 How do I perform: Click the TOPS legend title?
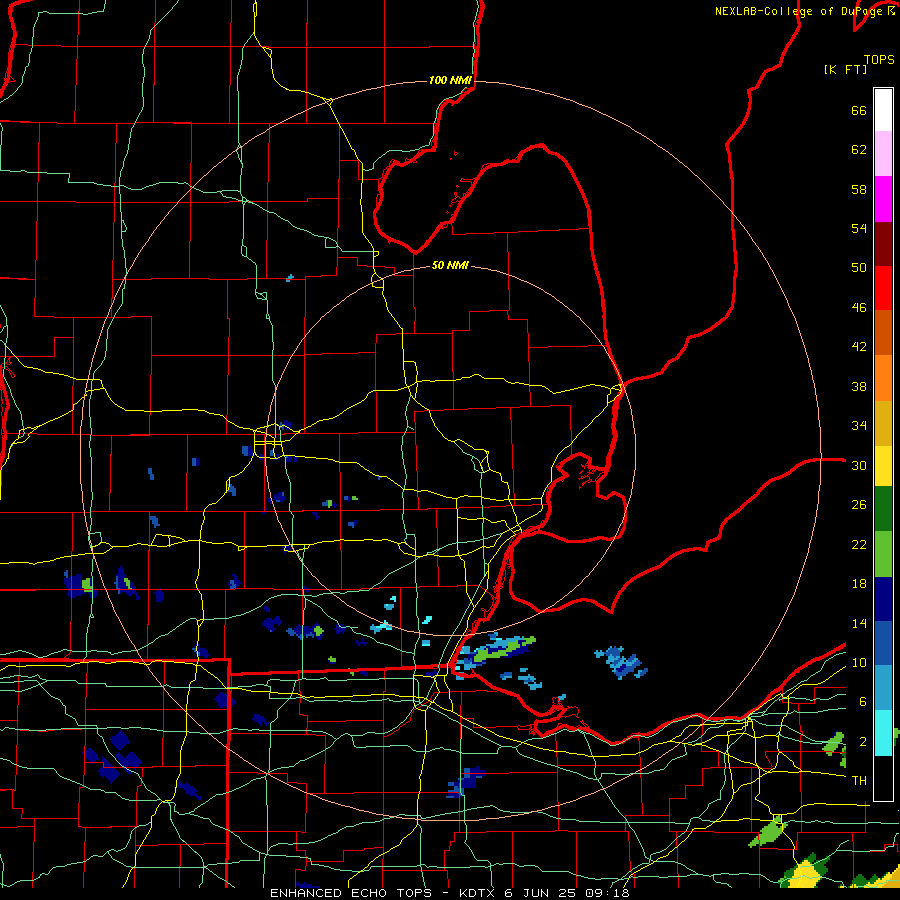point(879,60)
